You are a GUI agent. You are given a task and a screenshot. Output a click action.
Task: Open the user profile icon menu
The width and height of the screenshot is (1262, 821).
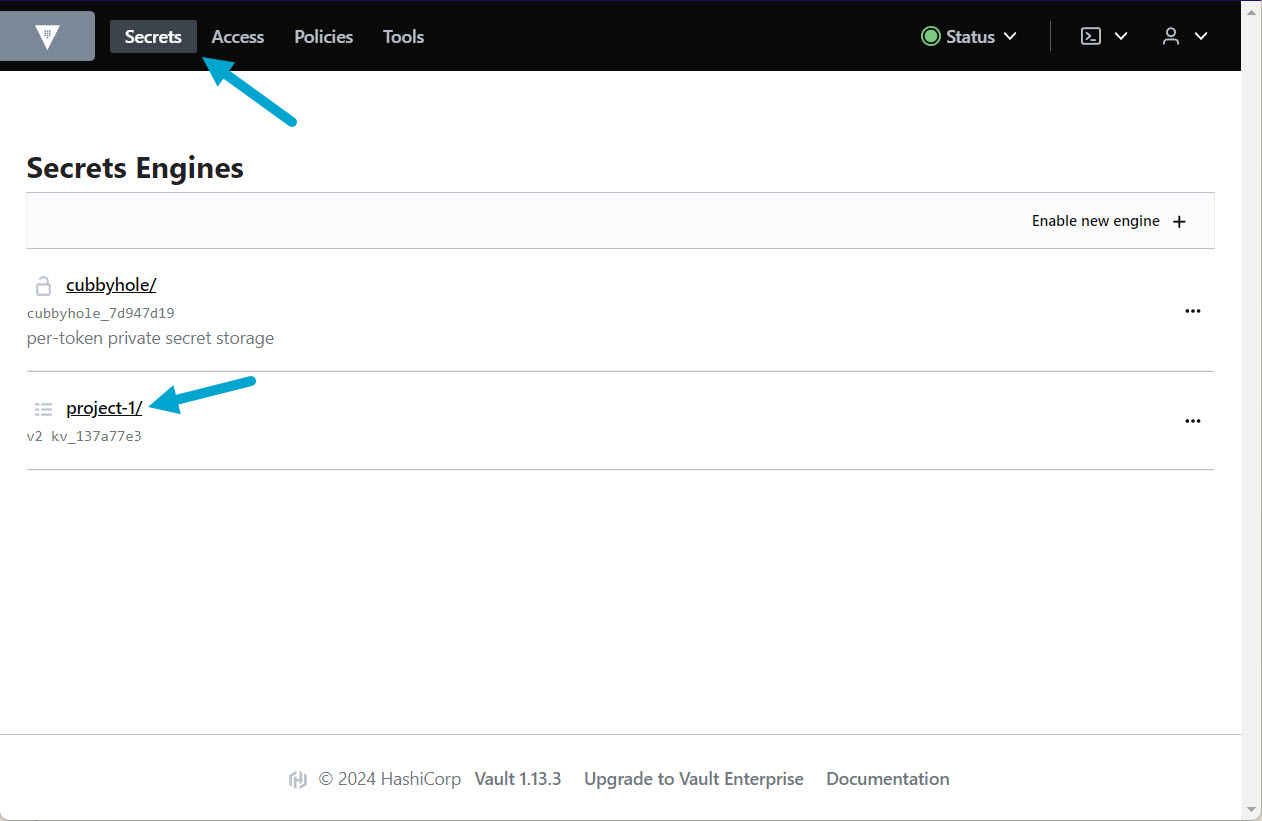pos(1171,36)
